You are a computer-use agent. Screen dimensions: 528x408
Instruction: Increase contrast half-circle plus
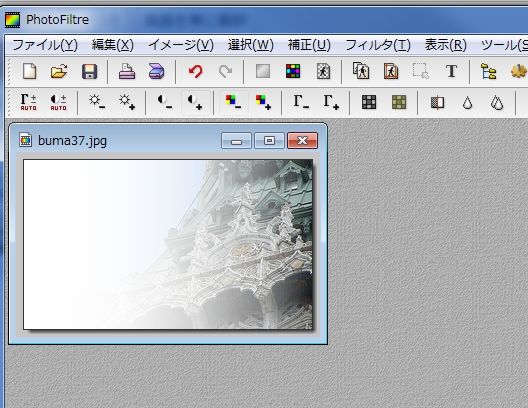(195, 102)
